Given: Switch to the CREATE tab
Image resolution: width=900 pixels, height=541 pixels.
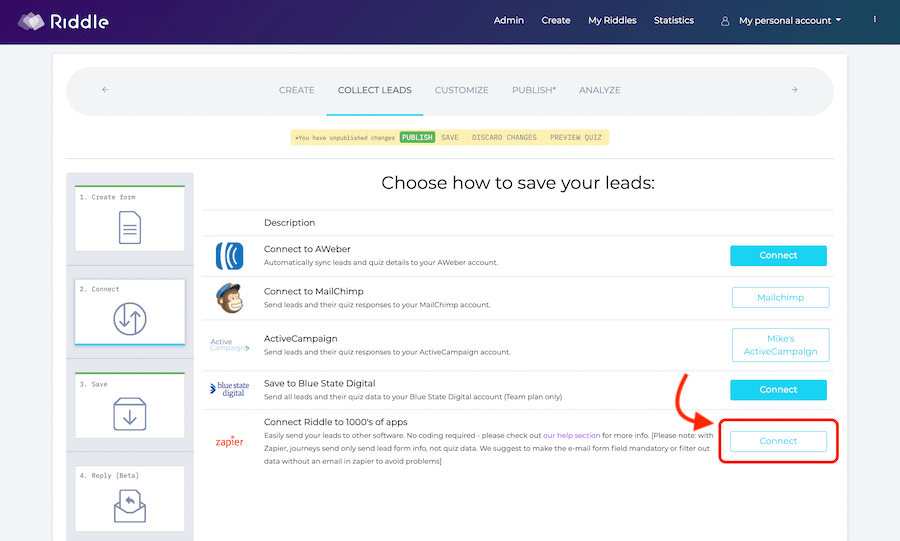Looking at the screenshot, I should [x=297, y=90].
